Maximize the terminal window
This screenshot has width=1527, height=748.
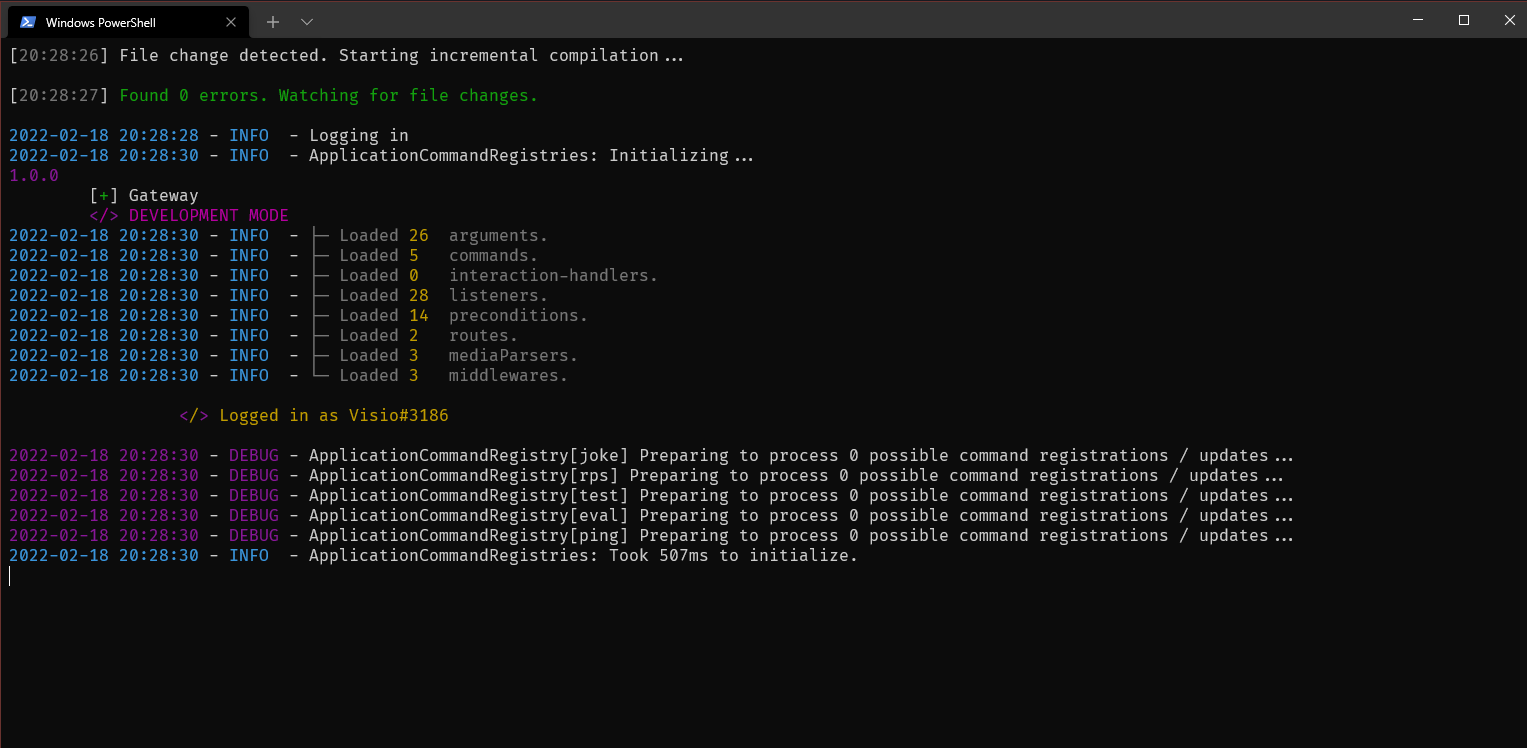(1463, 20)
